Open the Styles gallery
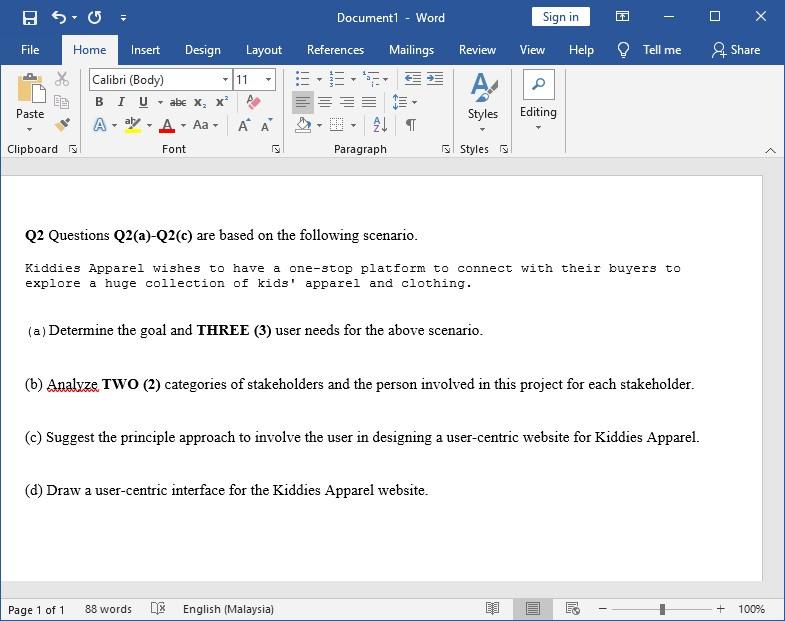This screenshot has height=621, width=785. tap(483, 103)
